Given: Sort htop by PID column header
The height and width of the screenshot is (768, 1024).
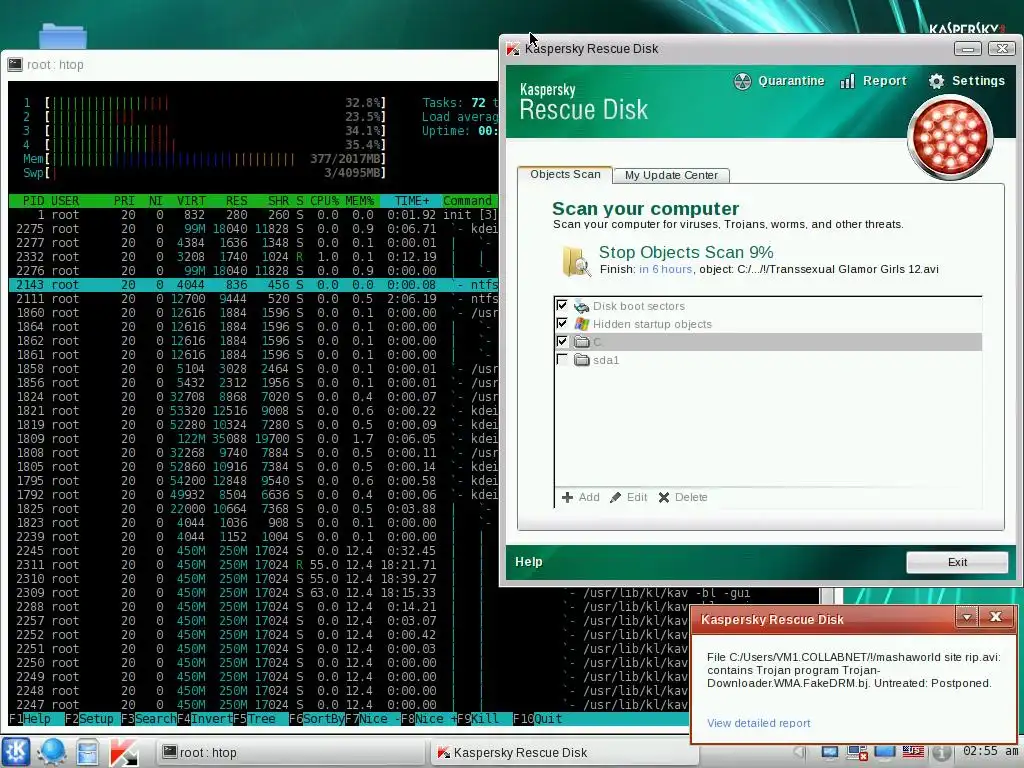Looking at the screenshot, I should click(33, 200).
